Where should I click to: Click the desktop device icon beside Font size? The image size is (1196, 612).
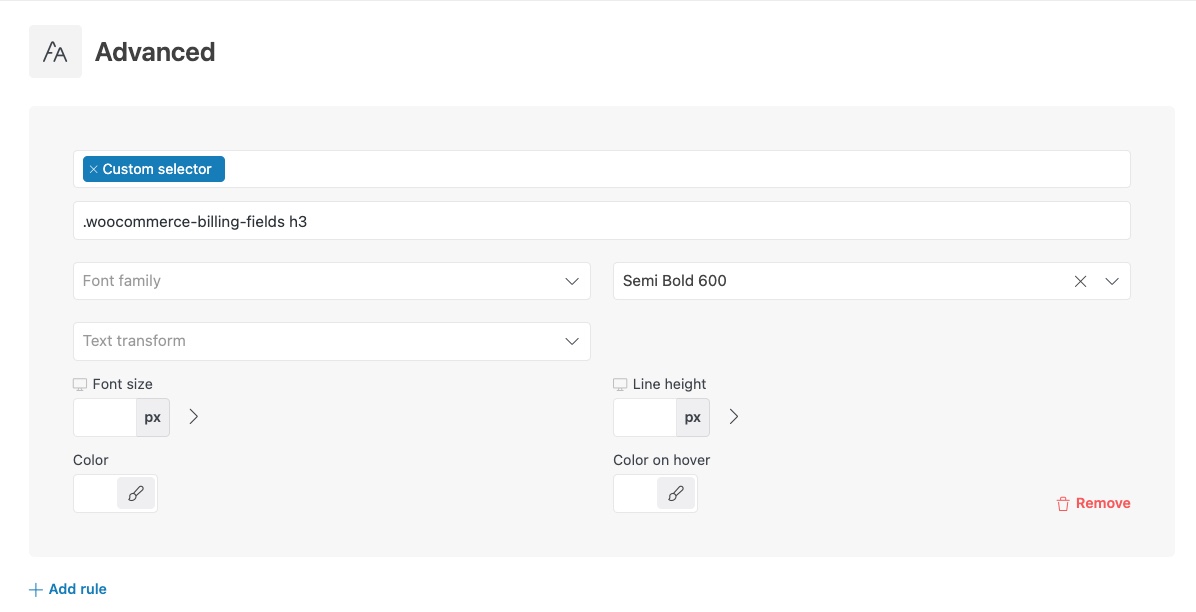point(80,384)
